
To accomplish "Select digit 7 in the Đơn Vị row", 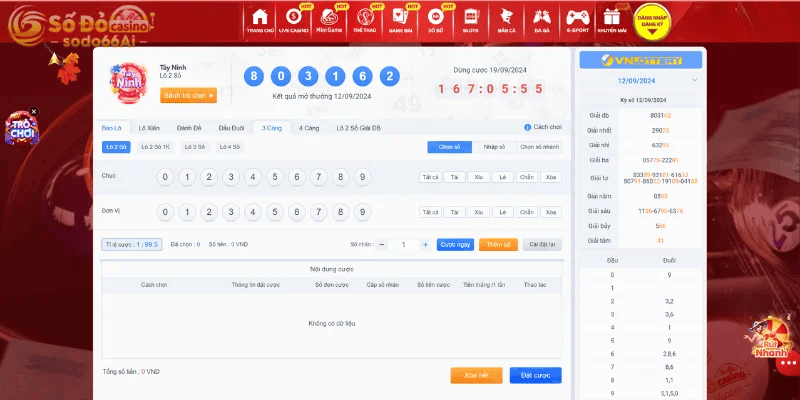I will point(318,212).
